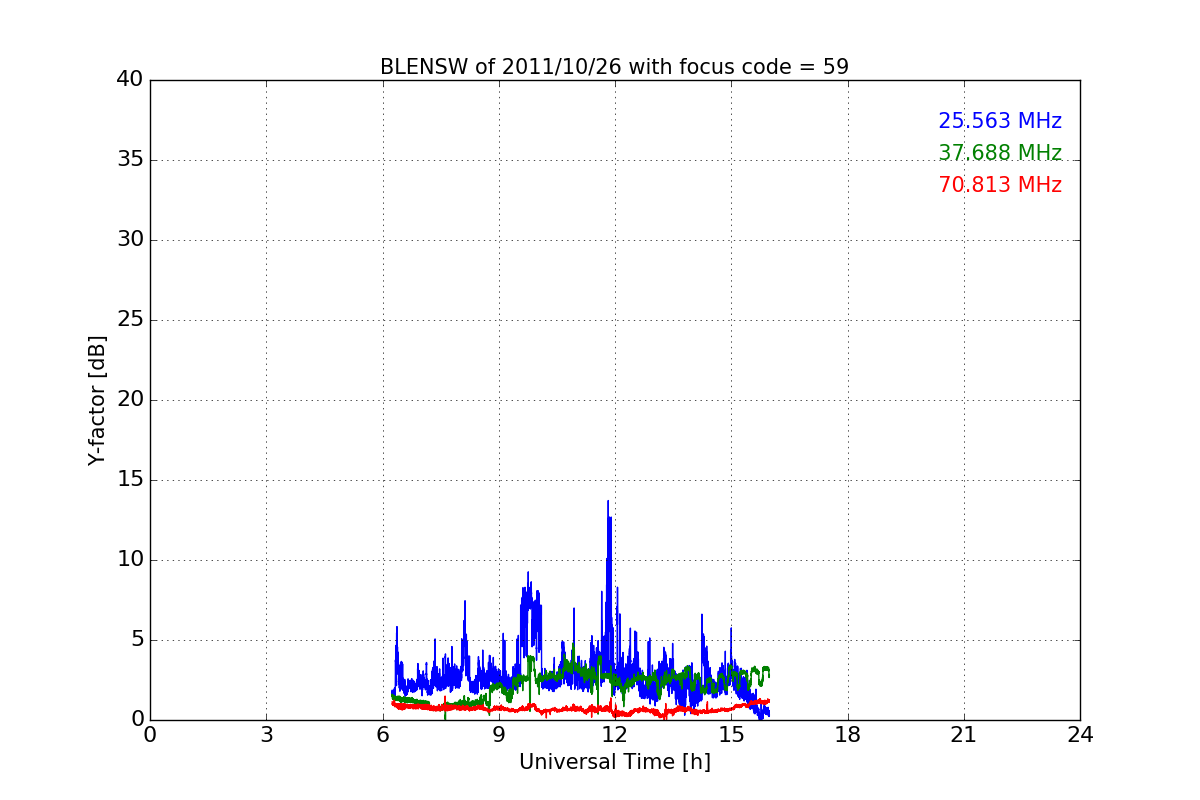Click y-axis tick label 20

pyautogui.click(x=129, y=400)
